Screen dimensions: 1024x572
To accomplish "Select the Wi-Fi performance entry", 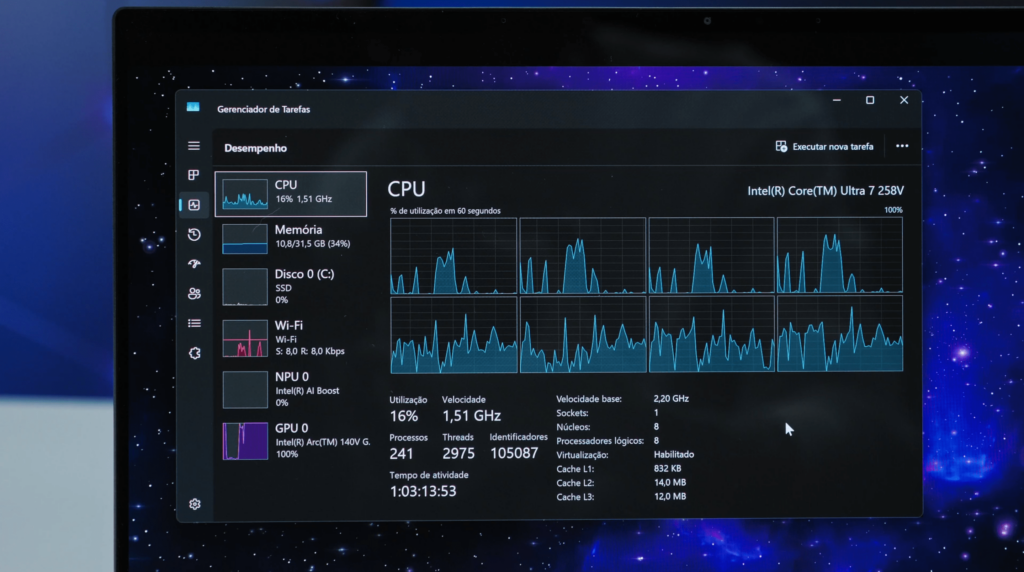I will (x=291, y=338).
